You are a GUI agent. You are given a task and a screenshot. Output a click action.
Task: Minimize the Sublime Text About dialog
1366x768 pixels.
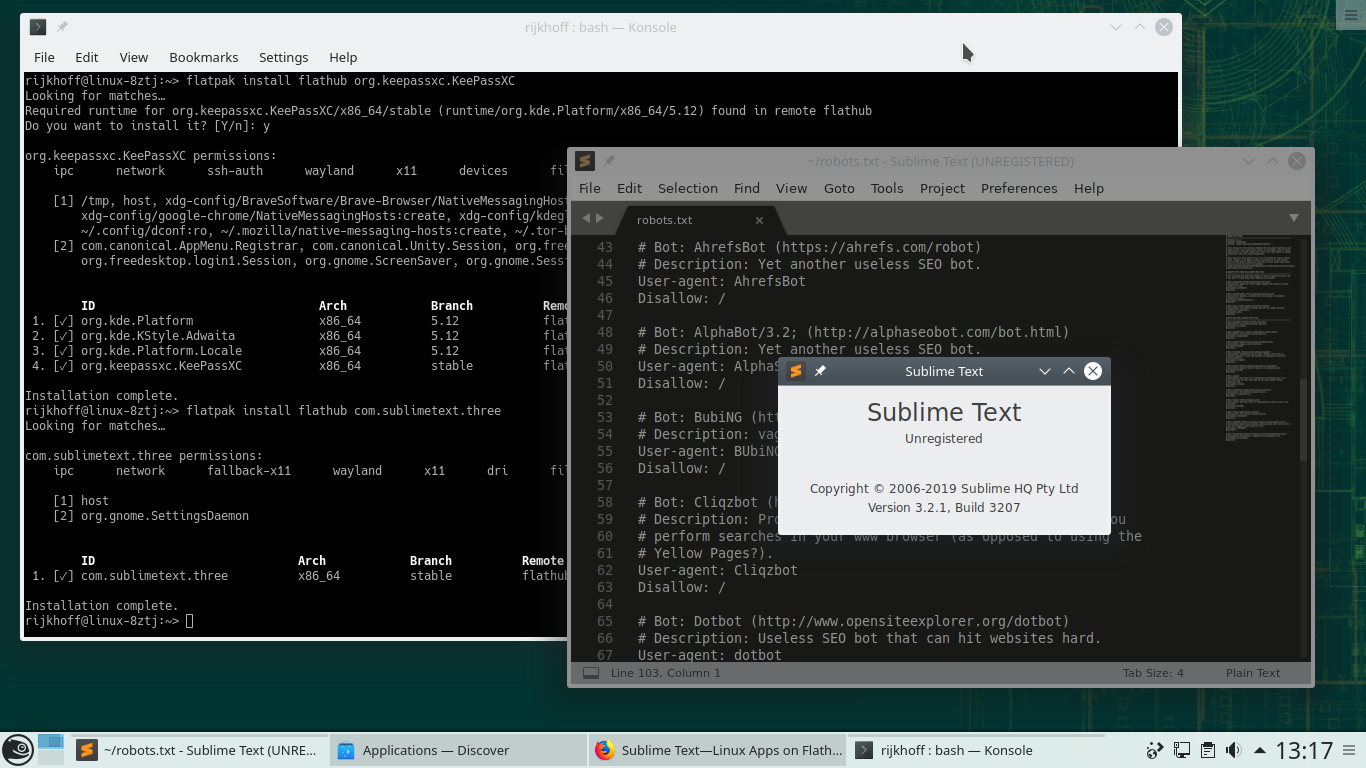click(x=1045, y=371)
